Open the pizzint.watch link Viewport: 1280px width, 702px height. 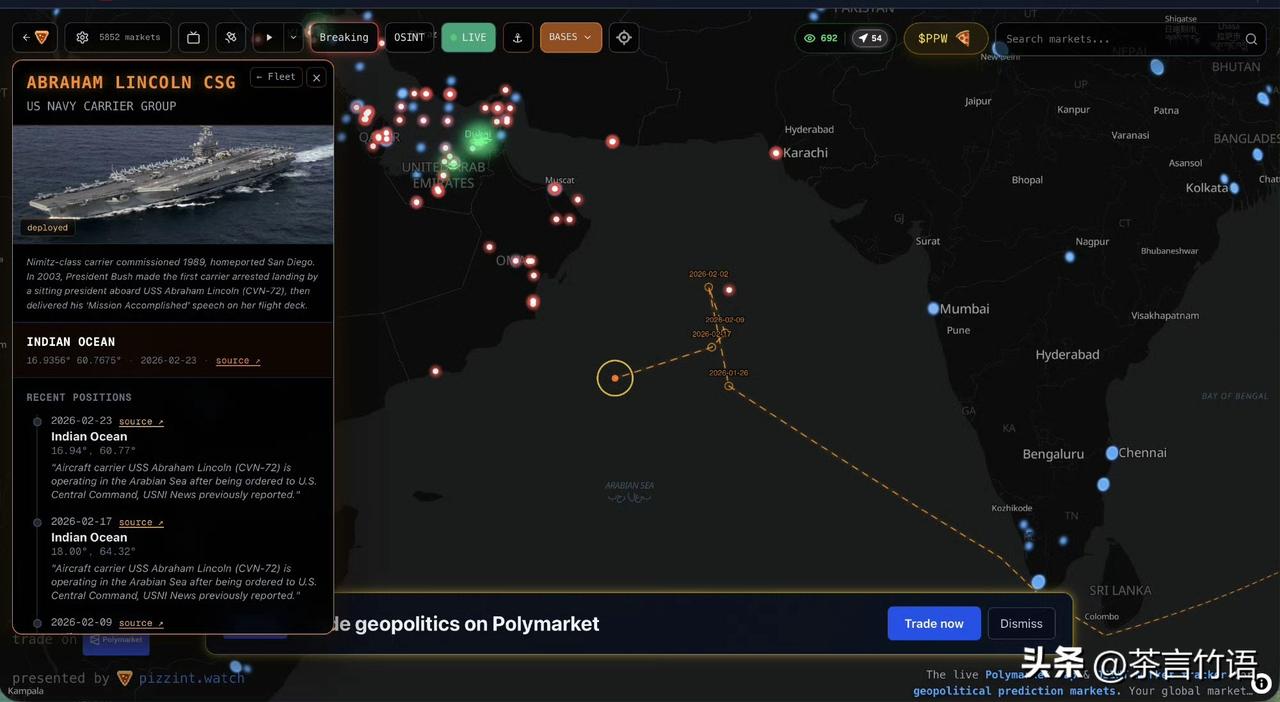192,678
